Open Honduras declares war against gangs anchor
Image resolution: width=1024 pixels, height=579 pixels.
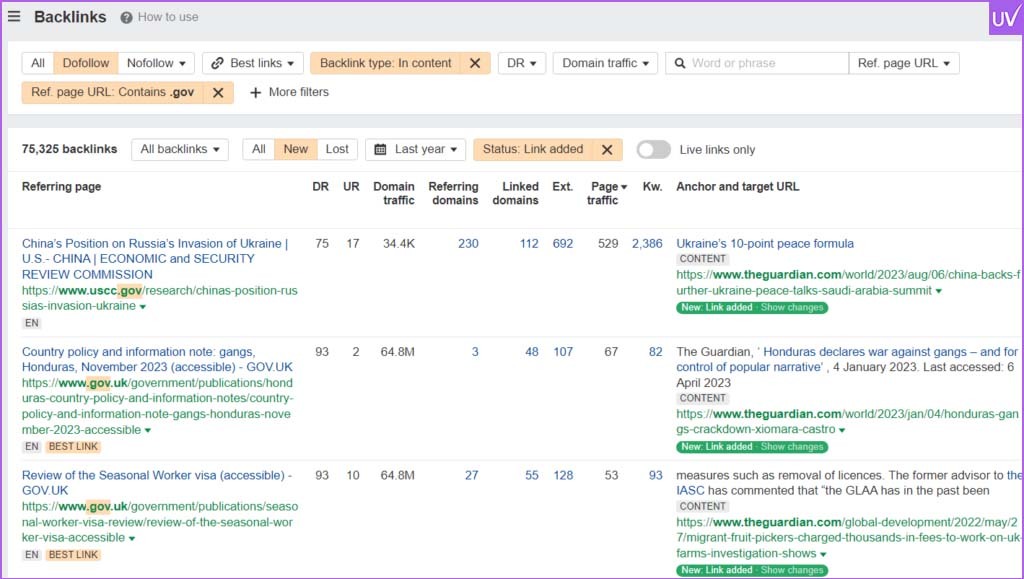coord(848,360)
